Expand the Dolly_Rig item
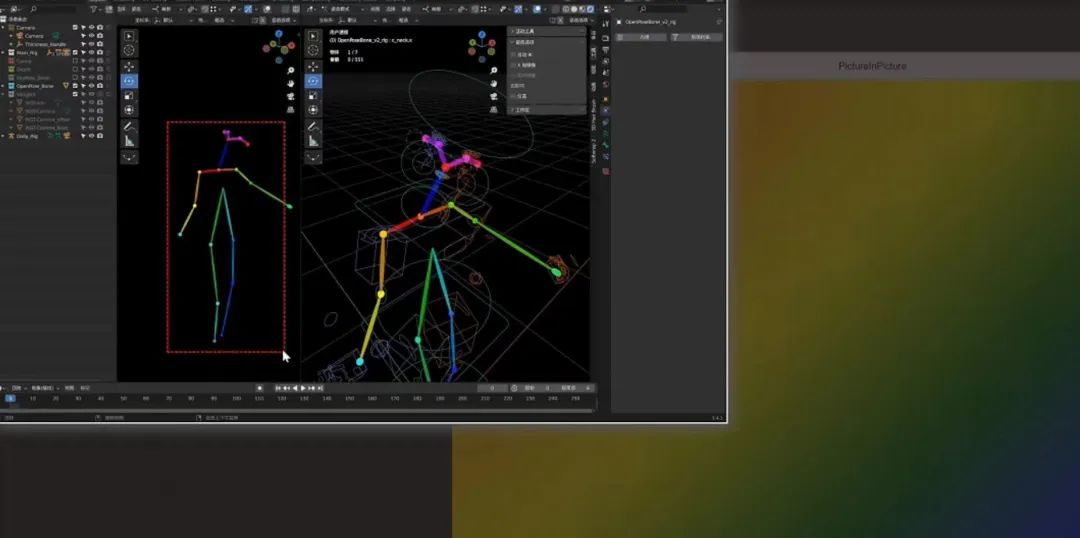 [x=3, y=136]
